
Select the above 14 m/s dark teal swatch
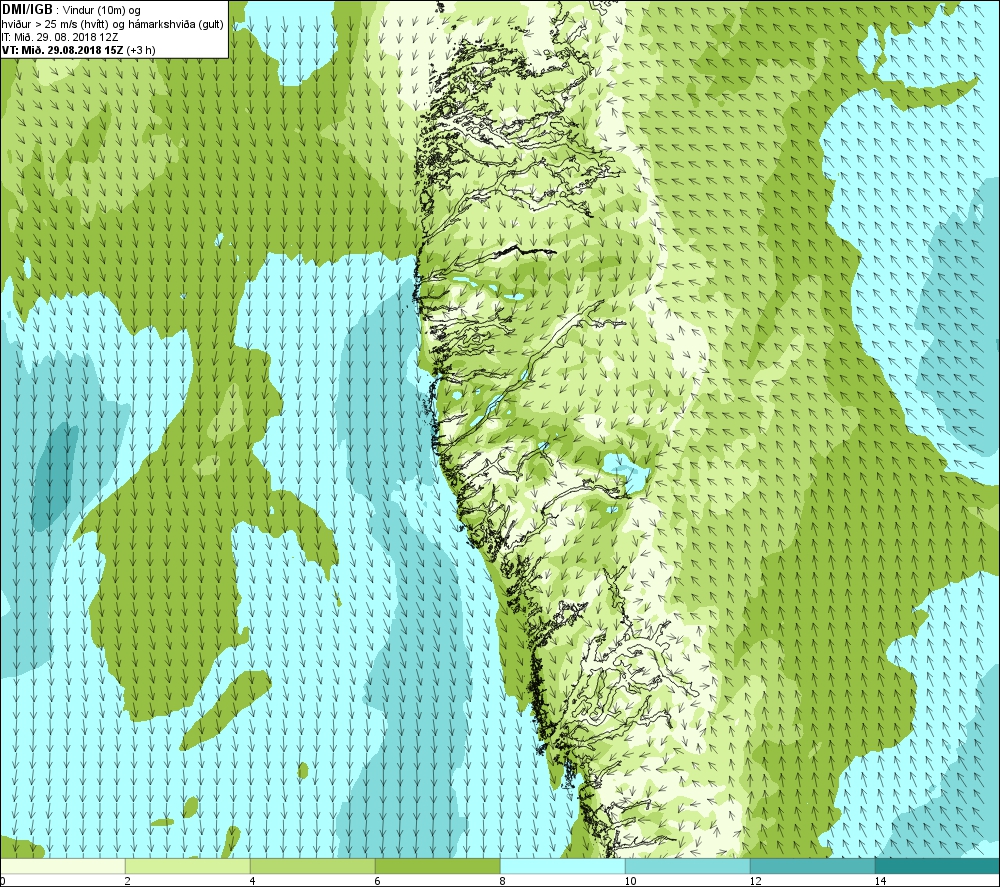point(938,866)
